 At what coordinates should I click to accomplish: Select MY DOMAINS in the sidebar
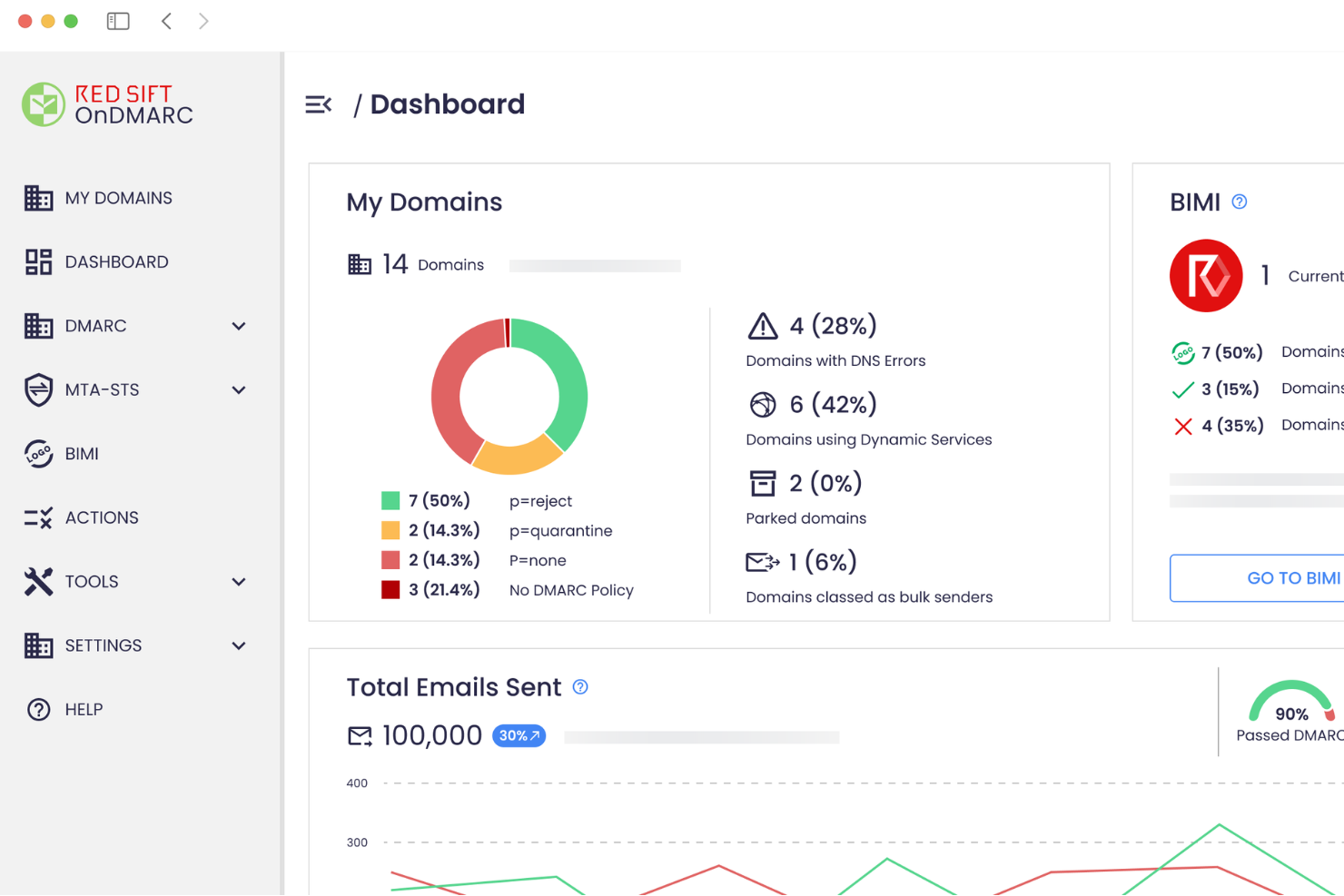118,198
